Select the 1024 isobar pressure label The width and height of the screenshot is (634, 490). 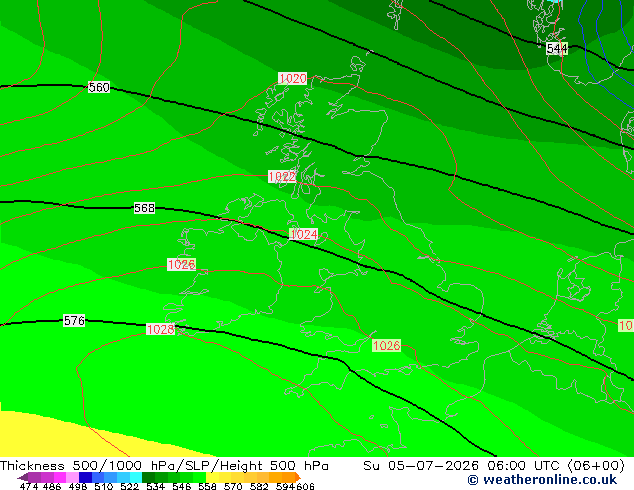coord(304,234)
